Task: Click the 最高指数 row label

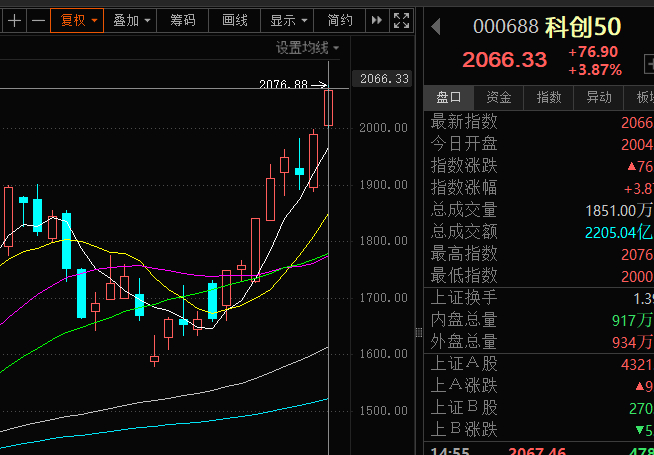Action: click(464, 254)
